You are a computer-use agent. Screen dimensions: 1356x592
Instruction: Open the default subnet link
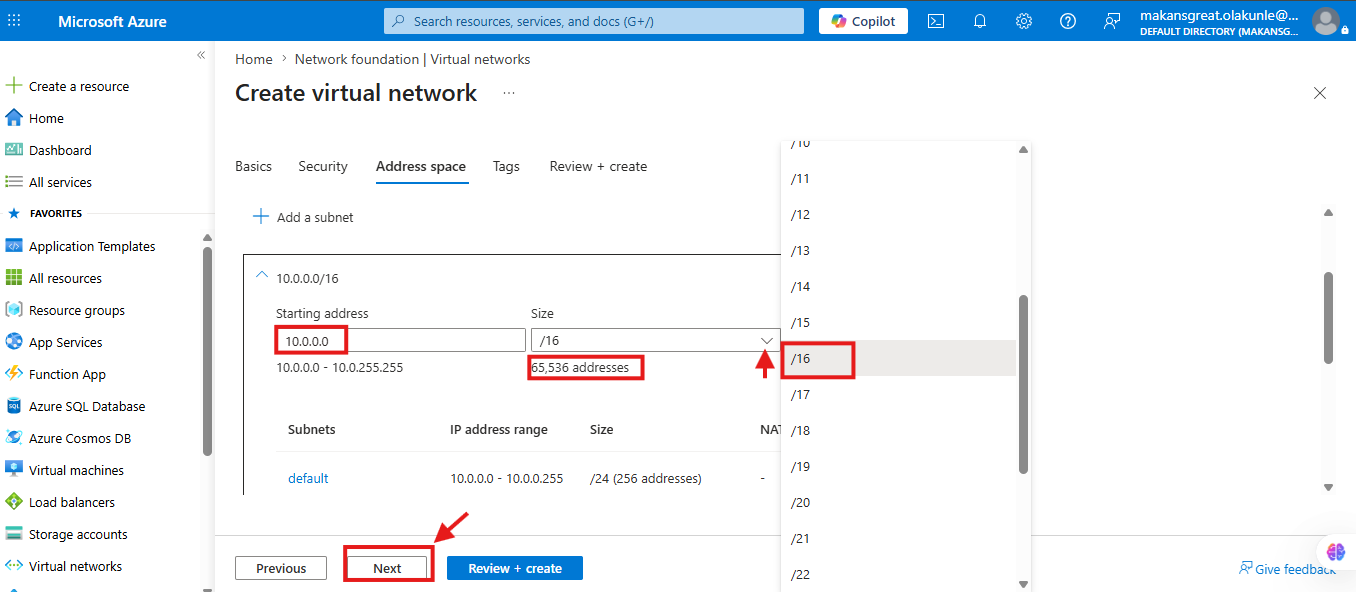point(308,478)
